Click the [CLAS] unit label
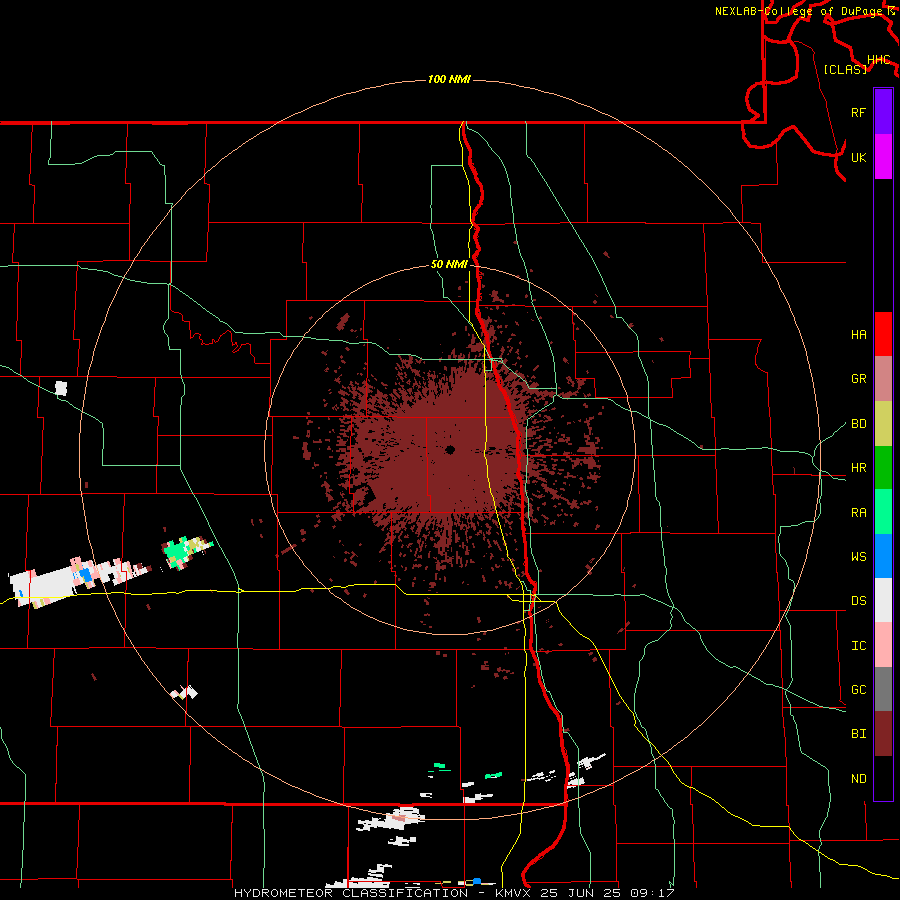The image size is (900, 900). pos(845,70)
